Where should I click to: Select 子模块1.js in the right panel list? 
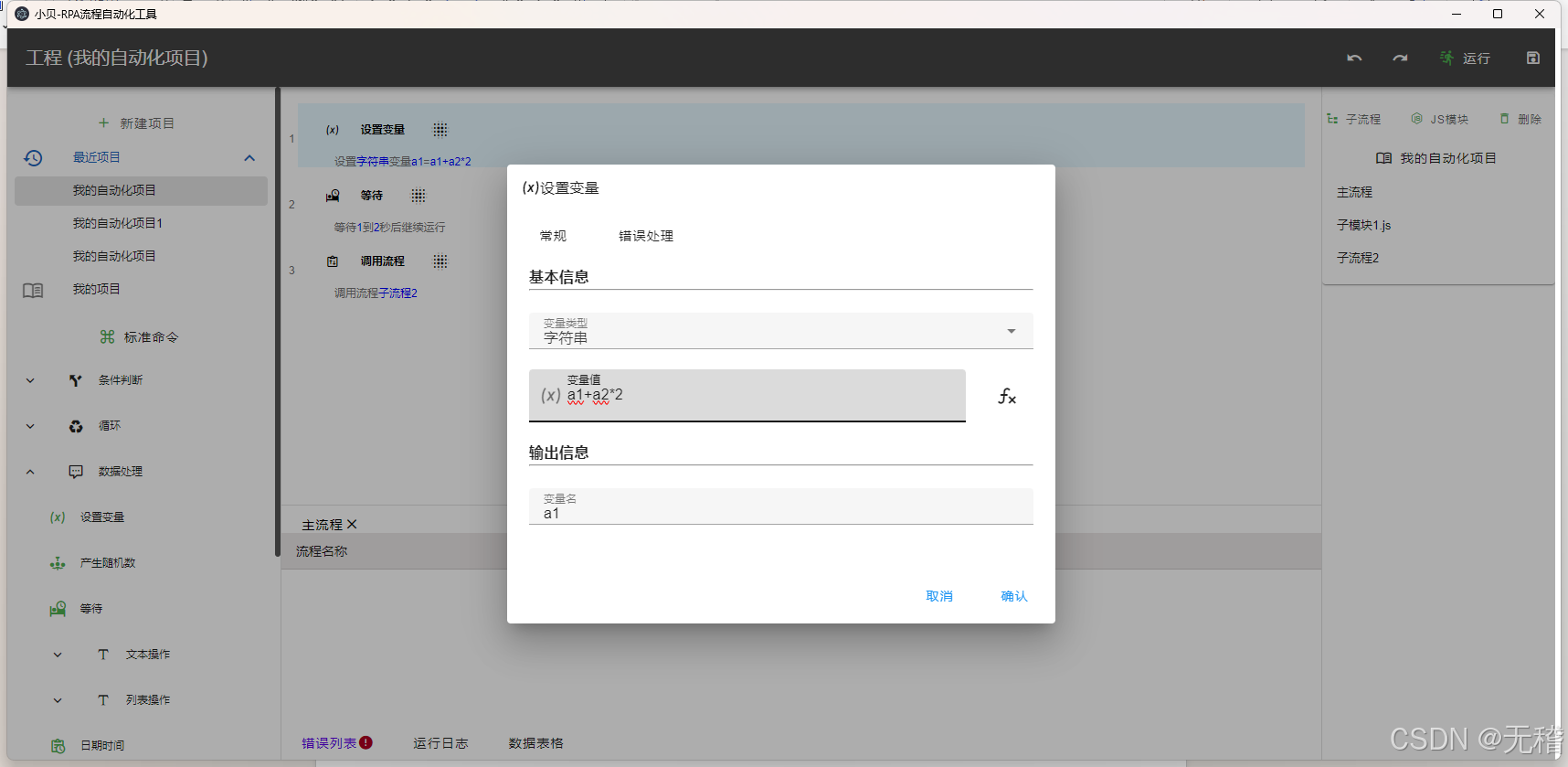(1363, 225)
